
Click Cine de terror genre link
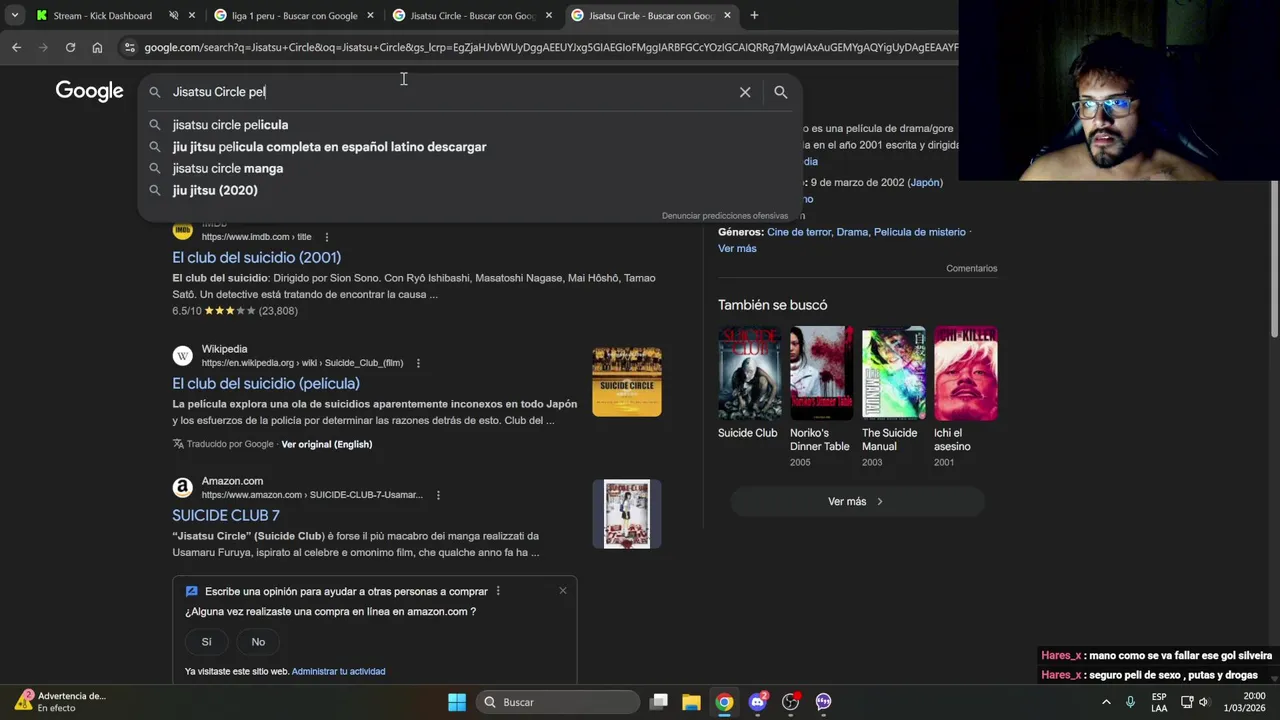pyautogui.click(x=799, y=232)
